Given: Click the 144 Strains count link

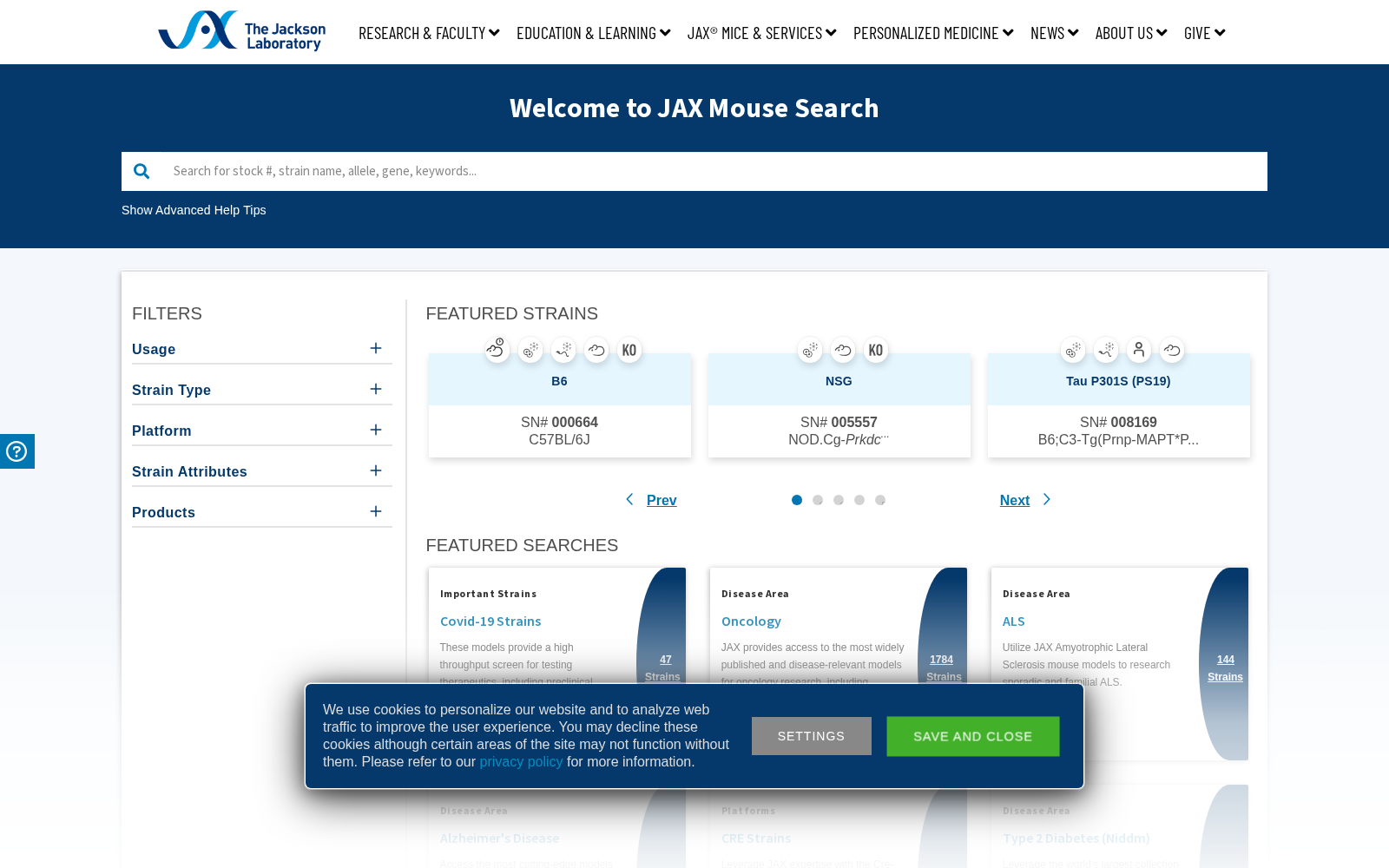Looking at the screenshot, I should tap(1225, 668).
